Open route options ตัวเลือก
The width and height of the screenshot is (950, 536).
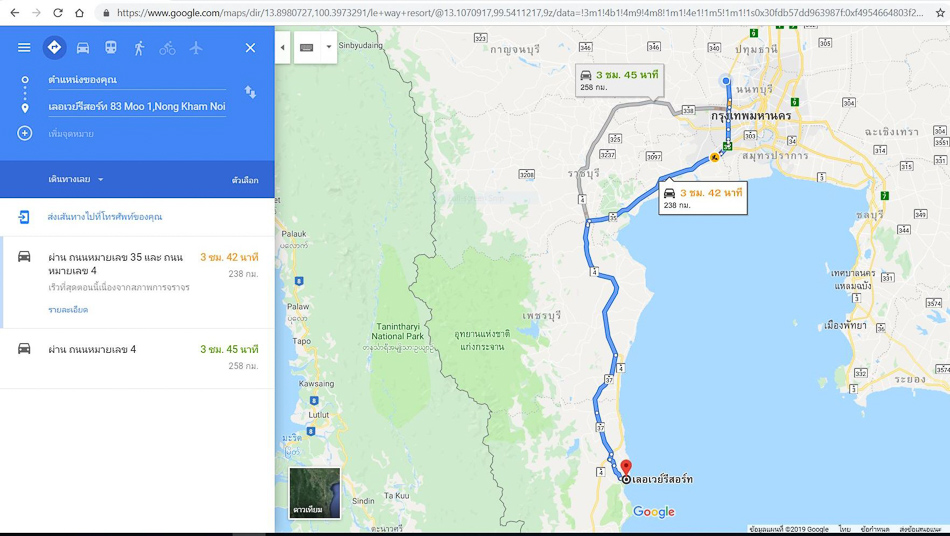click(245, 180)
